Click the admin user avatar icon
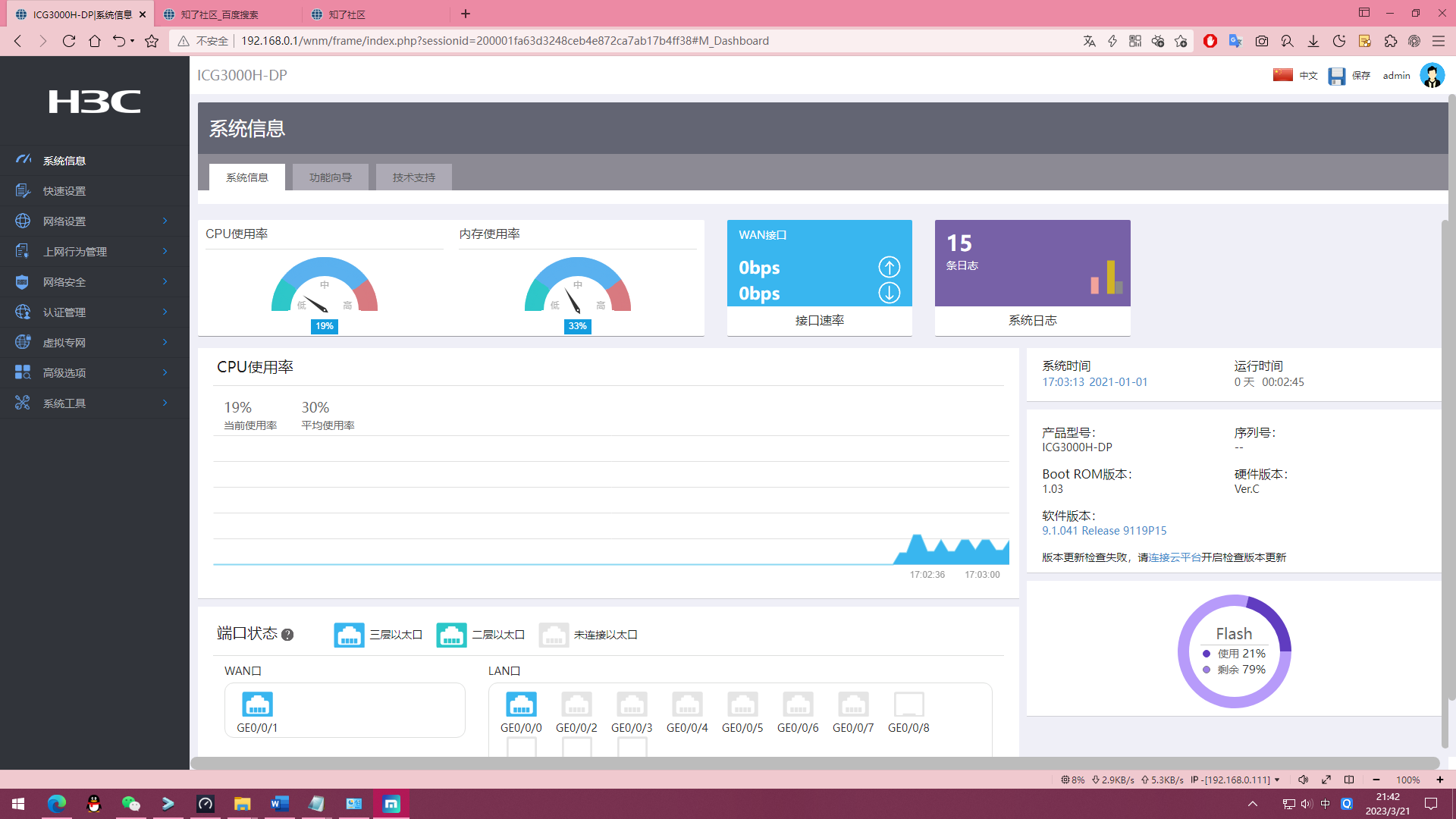1456x819 pixels. pos(1432,76)
